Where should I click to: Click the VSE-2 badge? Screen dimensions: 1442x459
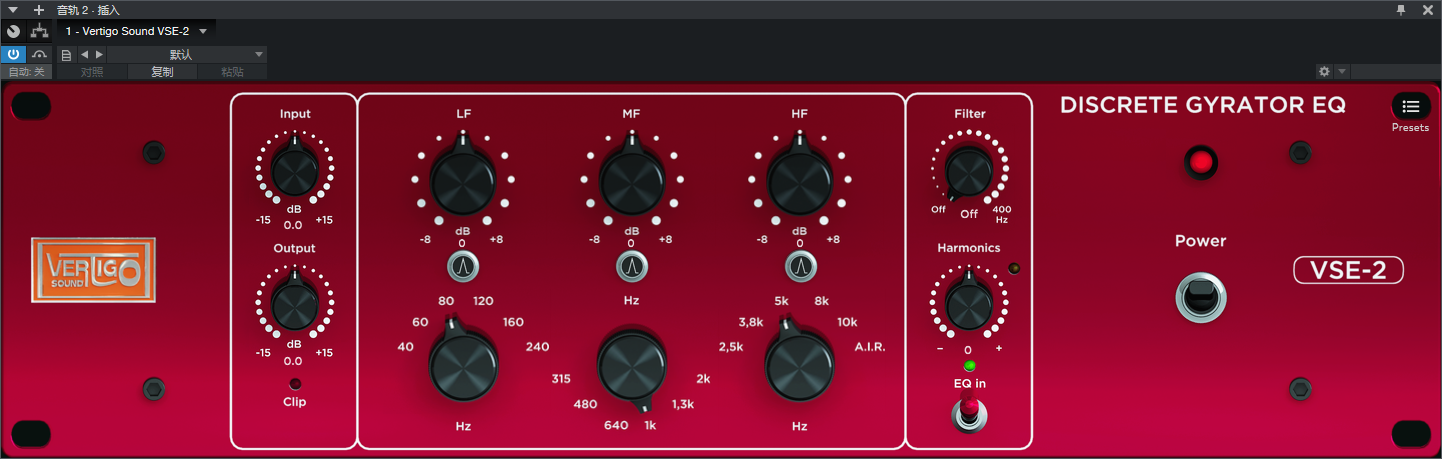point(1348,270)
